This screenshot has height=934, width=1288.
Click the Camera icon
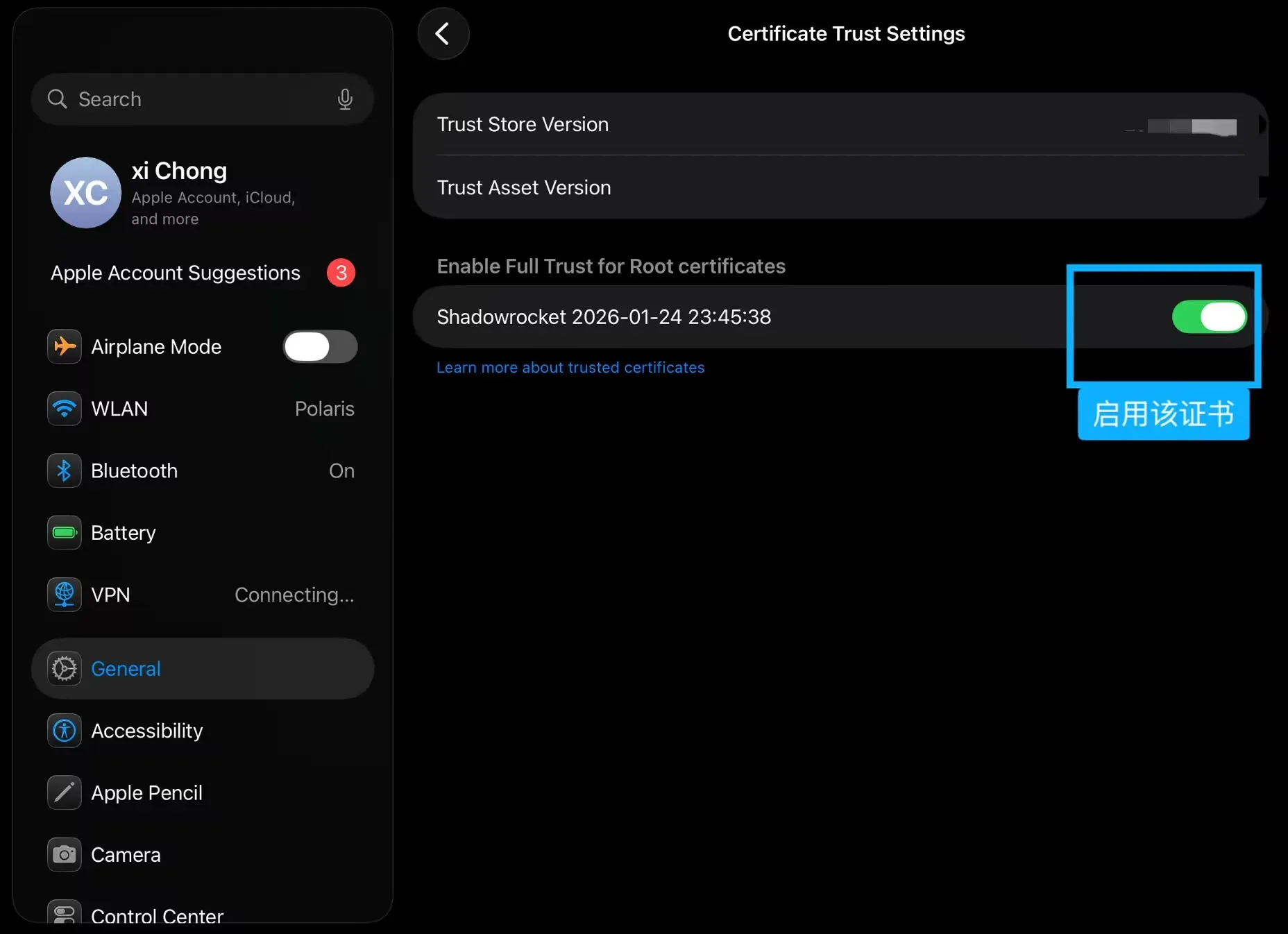tap(65, 855)
